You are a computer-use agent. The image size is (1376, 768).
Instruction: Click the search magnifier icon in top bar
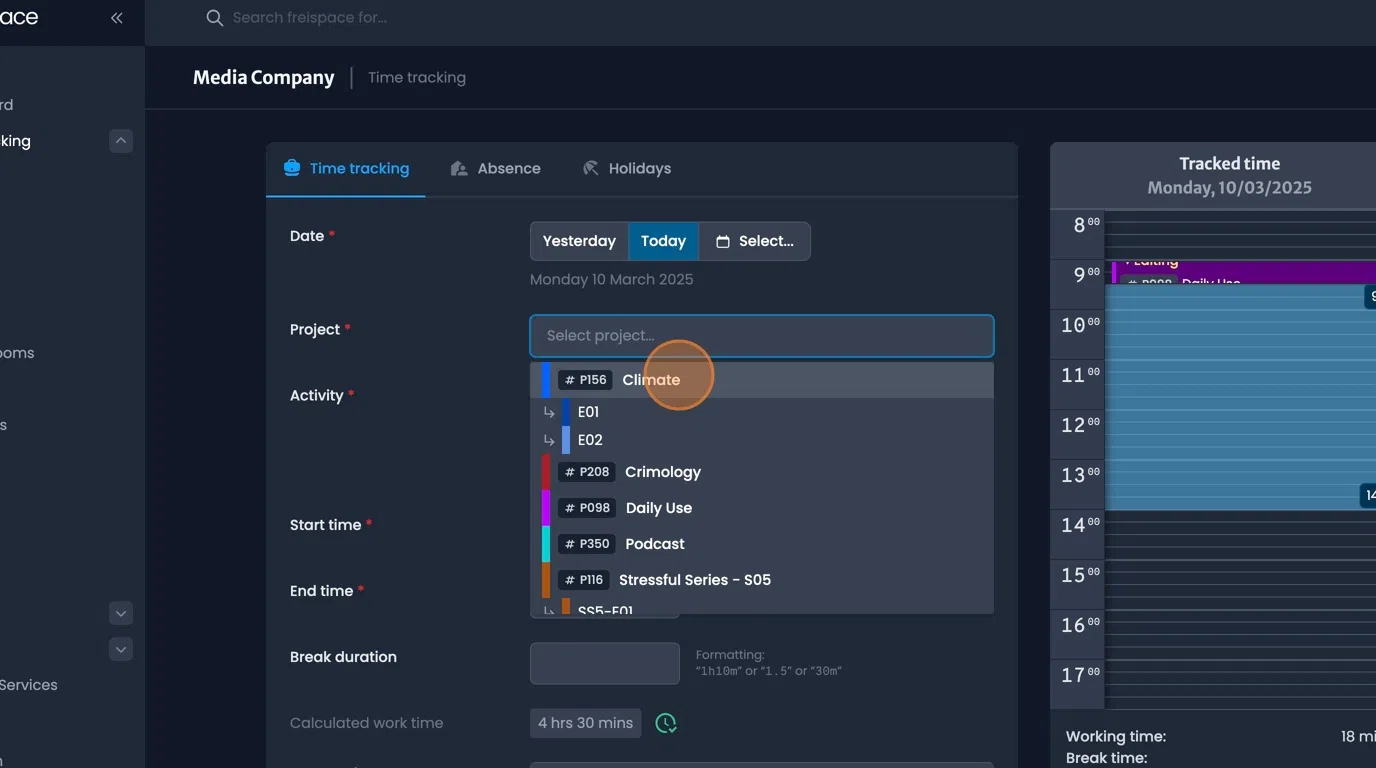[213, 18]
